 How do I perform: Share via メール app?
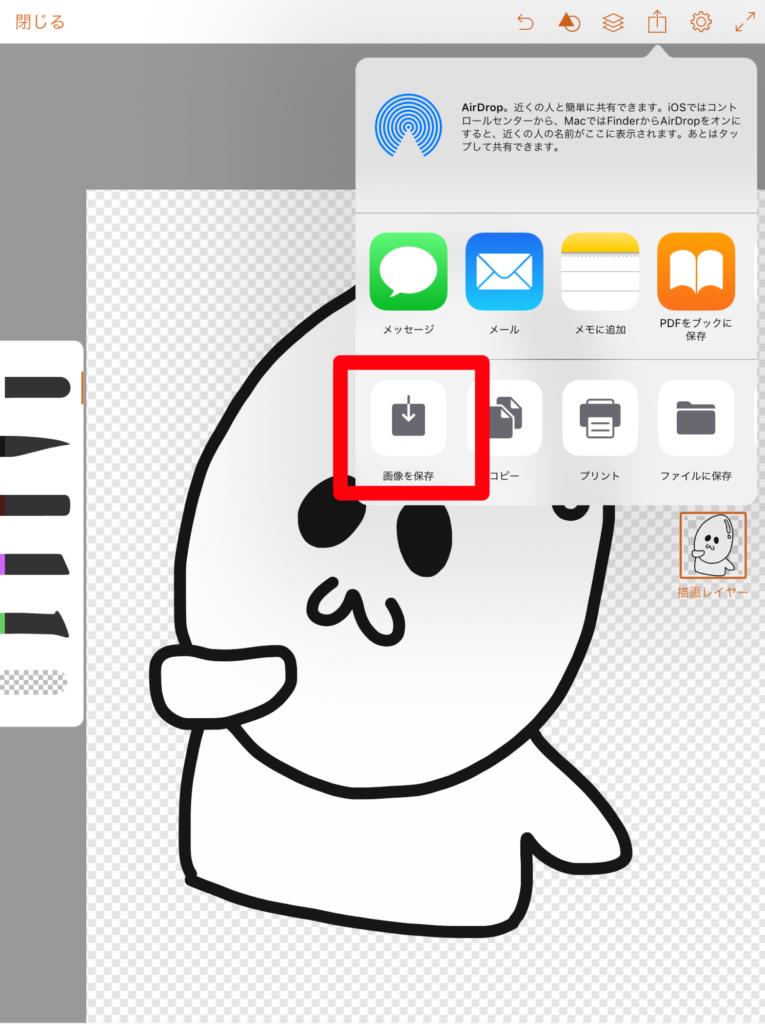[x=504, y=272]
